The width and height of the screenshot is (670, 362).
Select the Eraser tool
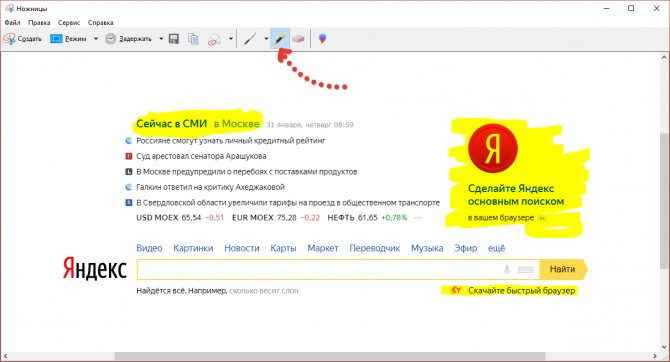(x=298, y=39)
